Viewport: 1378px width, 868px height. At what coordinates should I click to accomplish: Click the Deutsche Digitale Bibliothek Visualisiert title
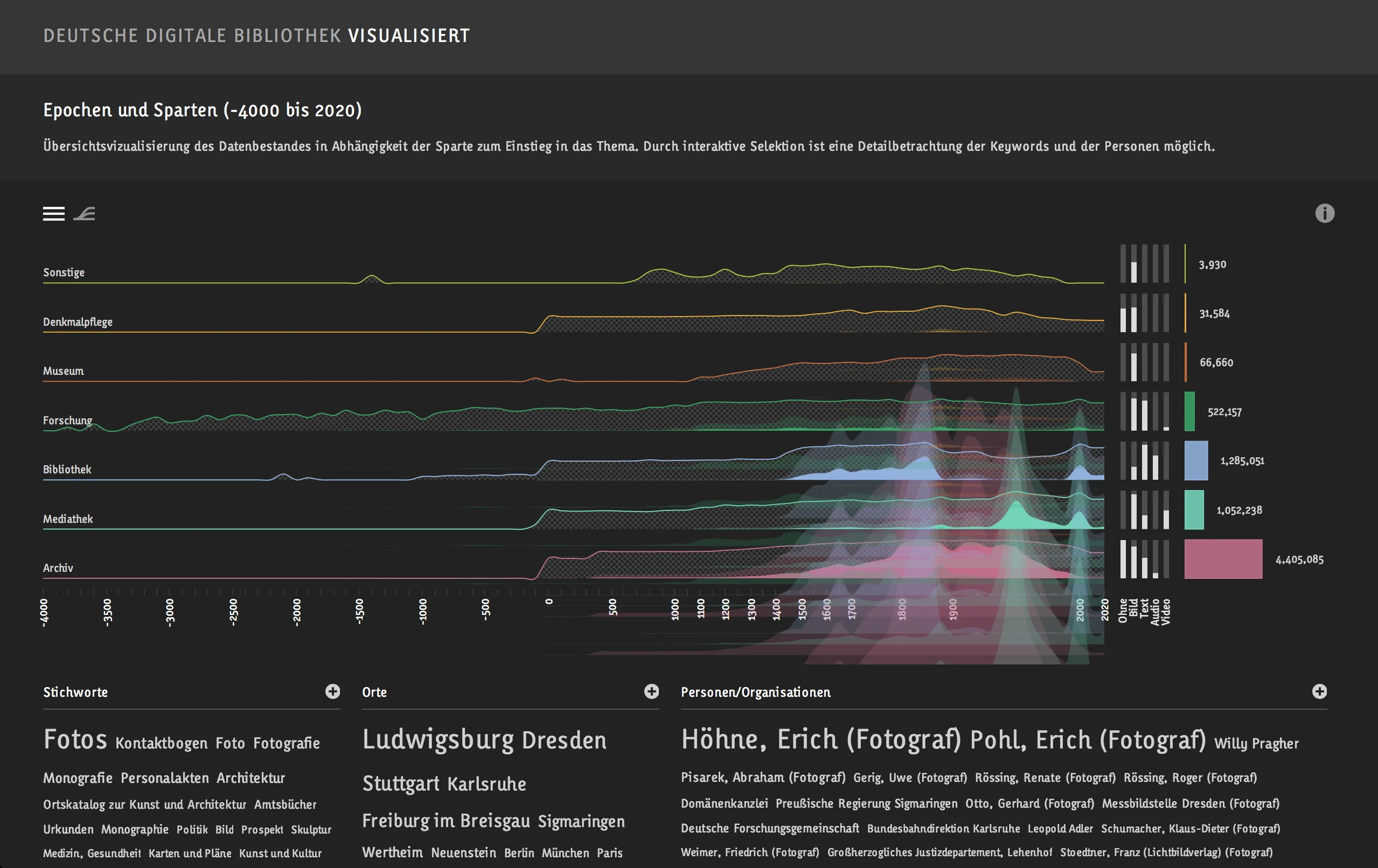pyautogui.click(x=256, y=36)
